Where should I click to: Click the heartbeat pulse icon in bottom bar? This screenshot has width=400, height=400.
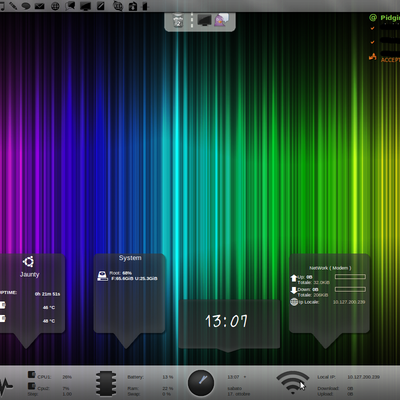(x=6, y=385)
